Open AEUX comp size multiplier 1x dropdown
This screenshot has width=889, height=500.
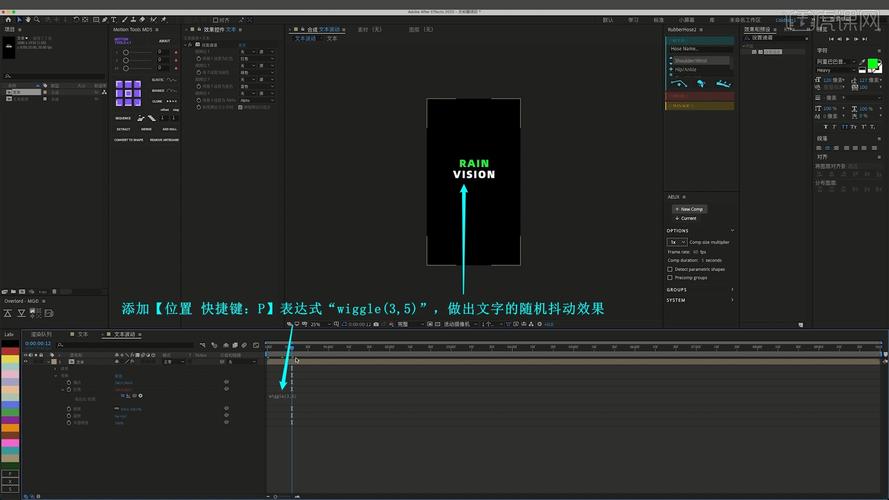pos(677,242)
